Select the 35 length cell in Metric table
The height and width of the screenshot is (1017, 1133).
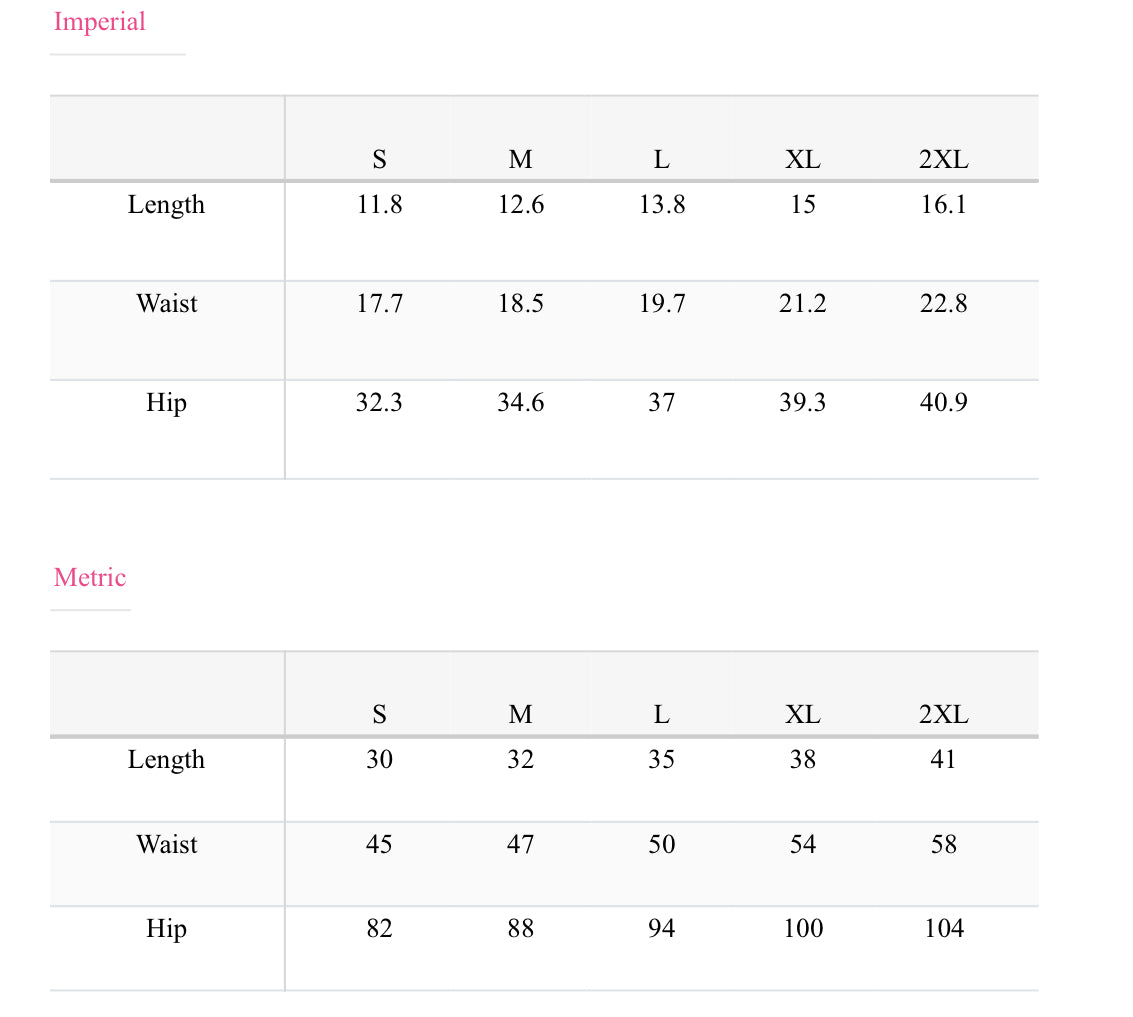click(661, 760)
